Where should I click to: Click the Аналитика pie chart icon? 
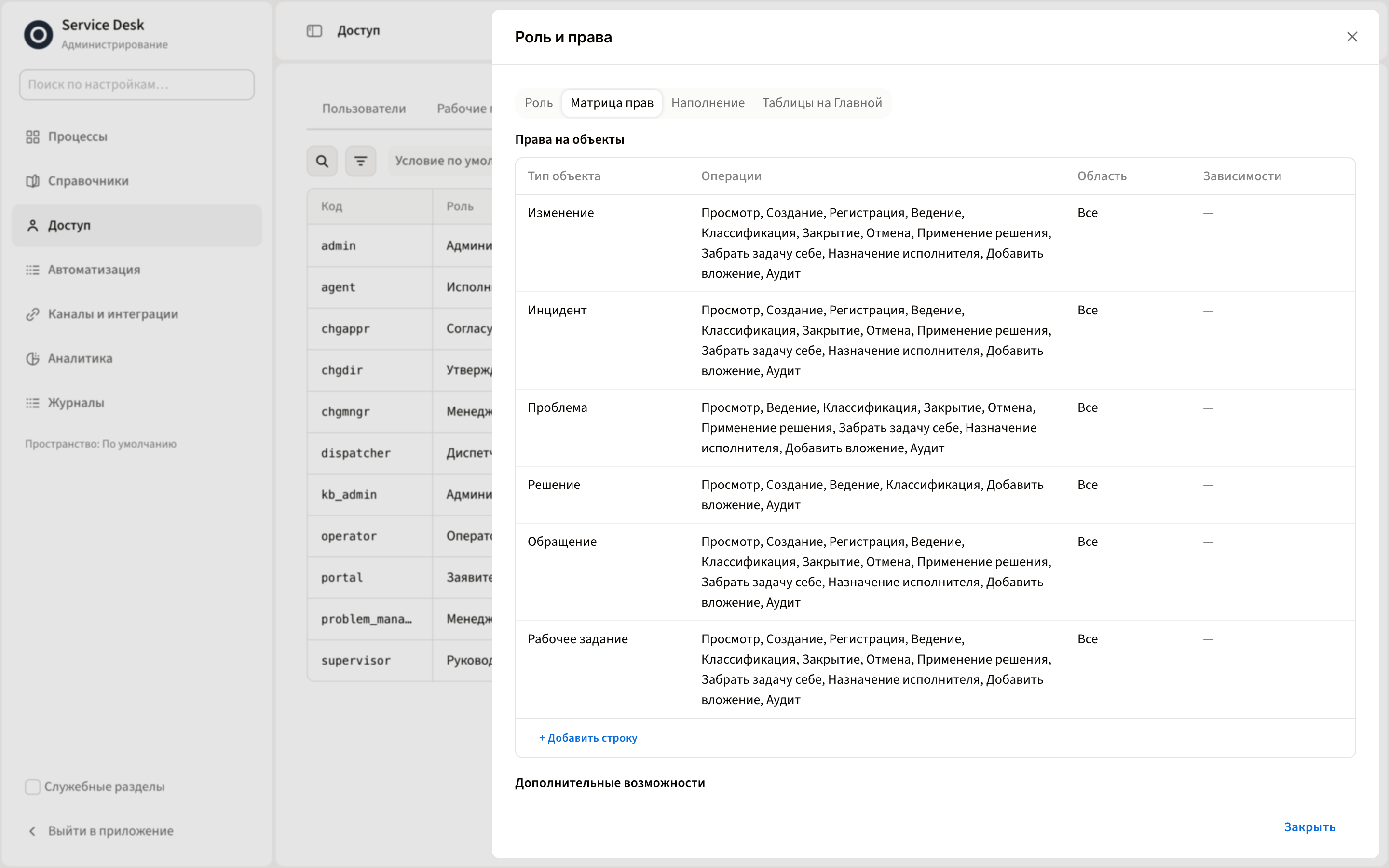pos(33,358)
